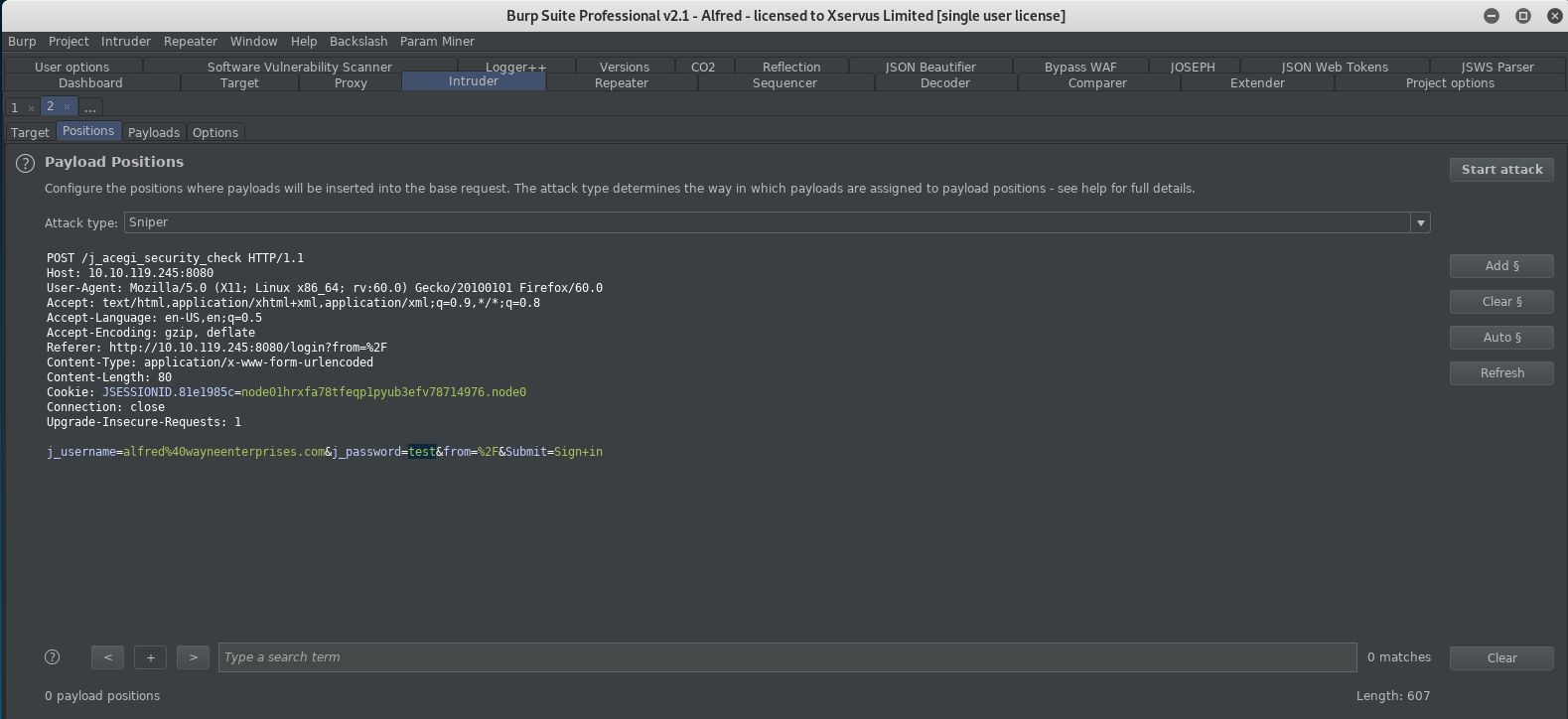This screenshot has height=719, width=1568.
Task: Open the Intruder menu
Action: pyautogui.click(x=126, y=42)
